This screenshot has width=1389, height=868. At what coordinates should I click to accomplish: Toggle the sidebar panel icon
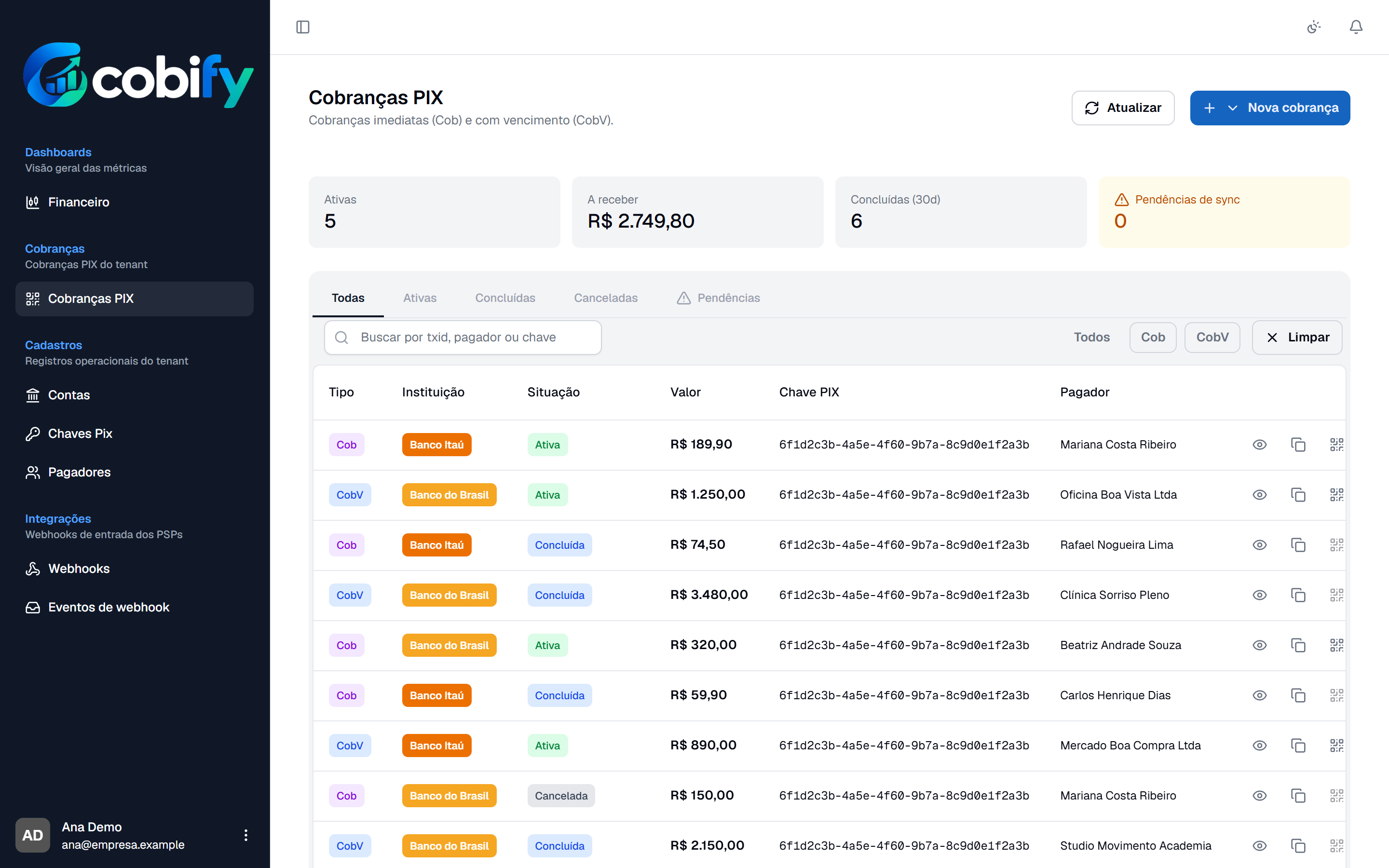[x=302, y=27]
